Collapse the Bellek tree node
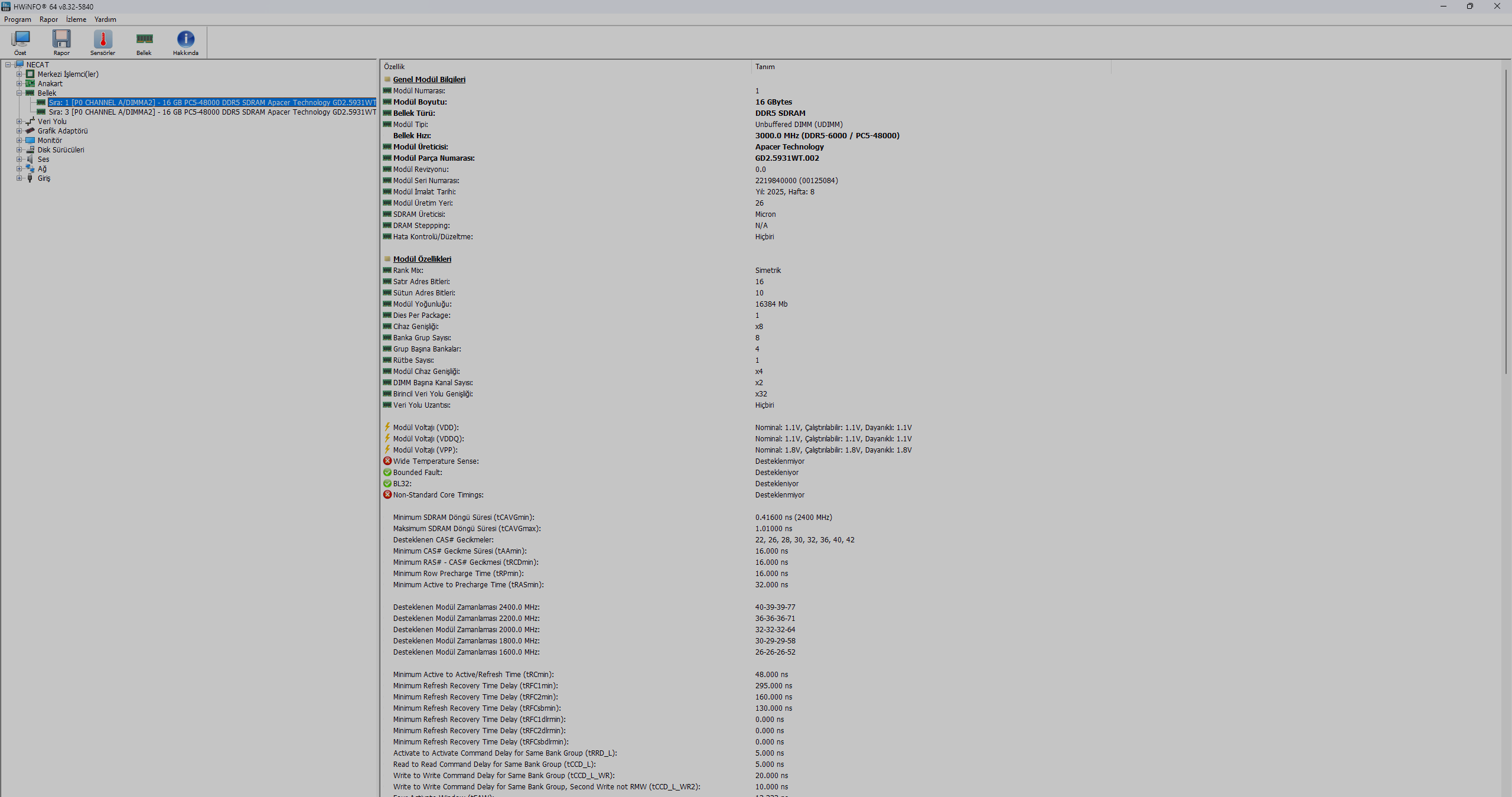 (19, 93)
